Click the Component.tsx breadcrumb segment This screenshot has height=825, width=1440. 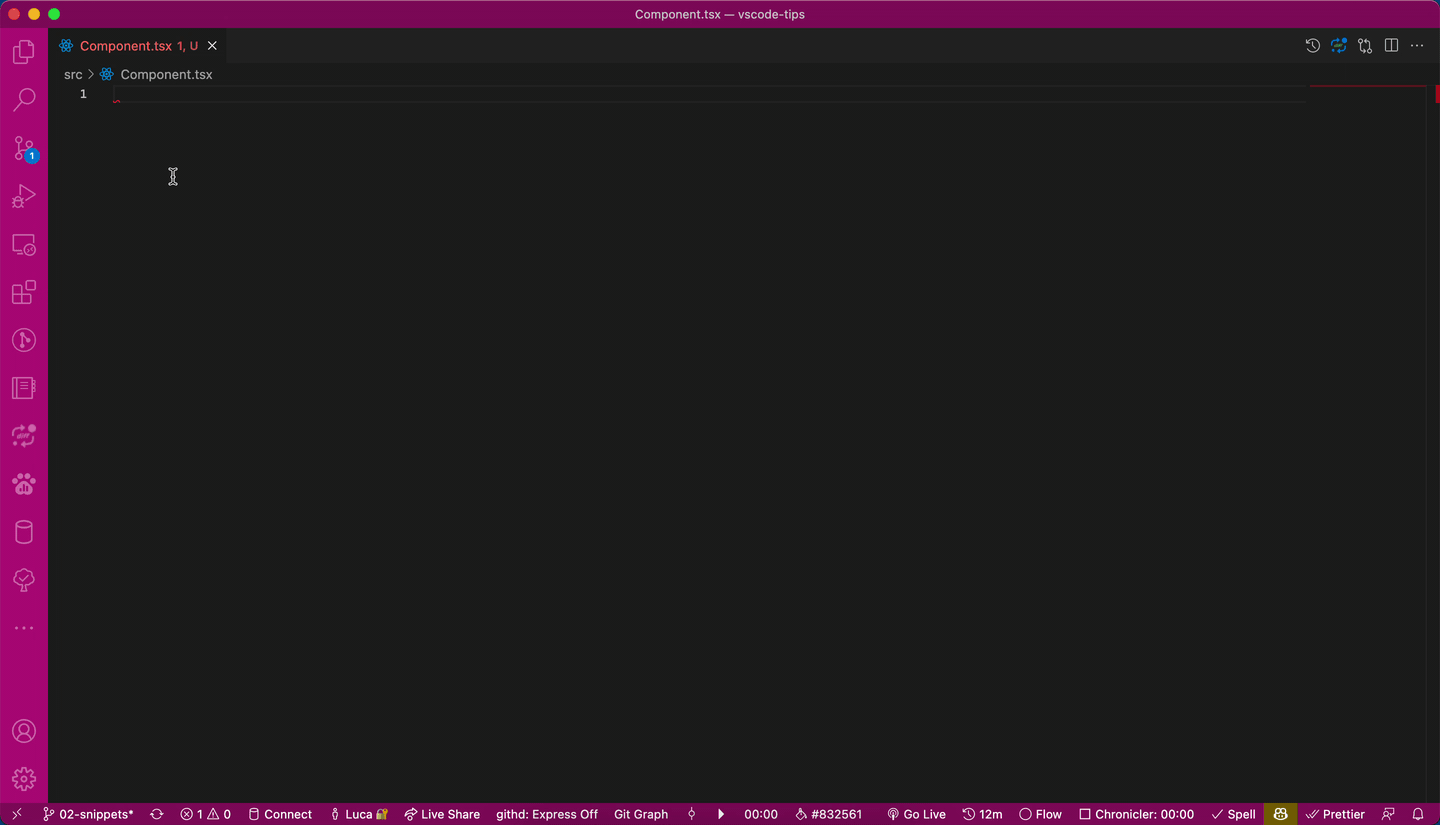(x=166, y=74)
